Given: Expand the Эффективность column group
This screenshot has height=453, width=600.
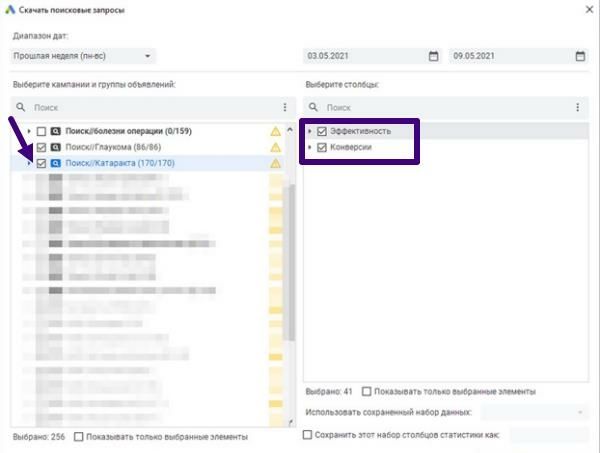Looking at the screenshot, I should point(310,131).
